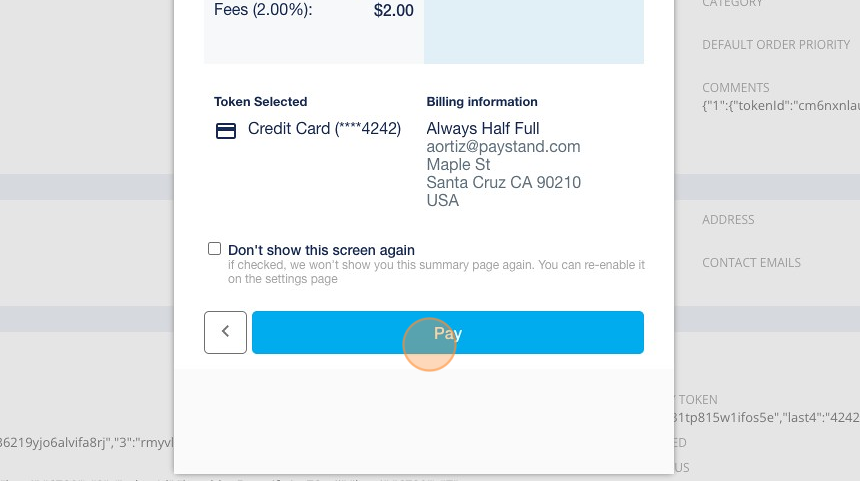The height and width of the screenshot is (481, 860).
Task: Click the Fees (2.00%) label
Action: (263, 10)
